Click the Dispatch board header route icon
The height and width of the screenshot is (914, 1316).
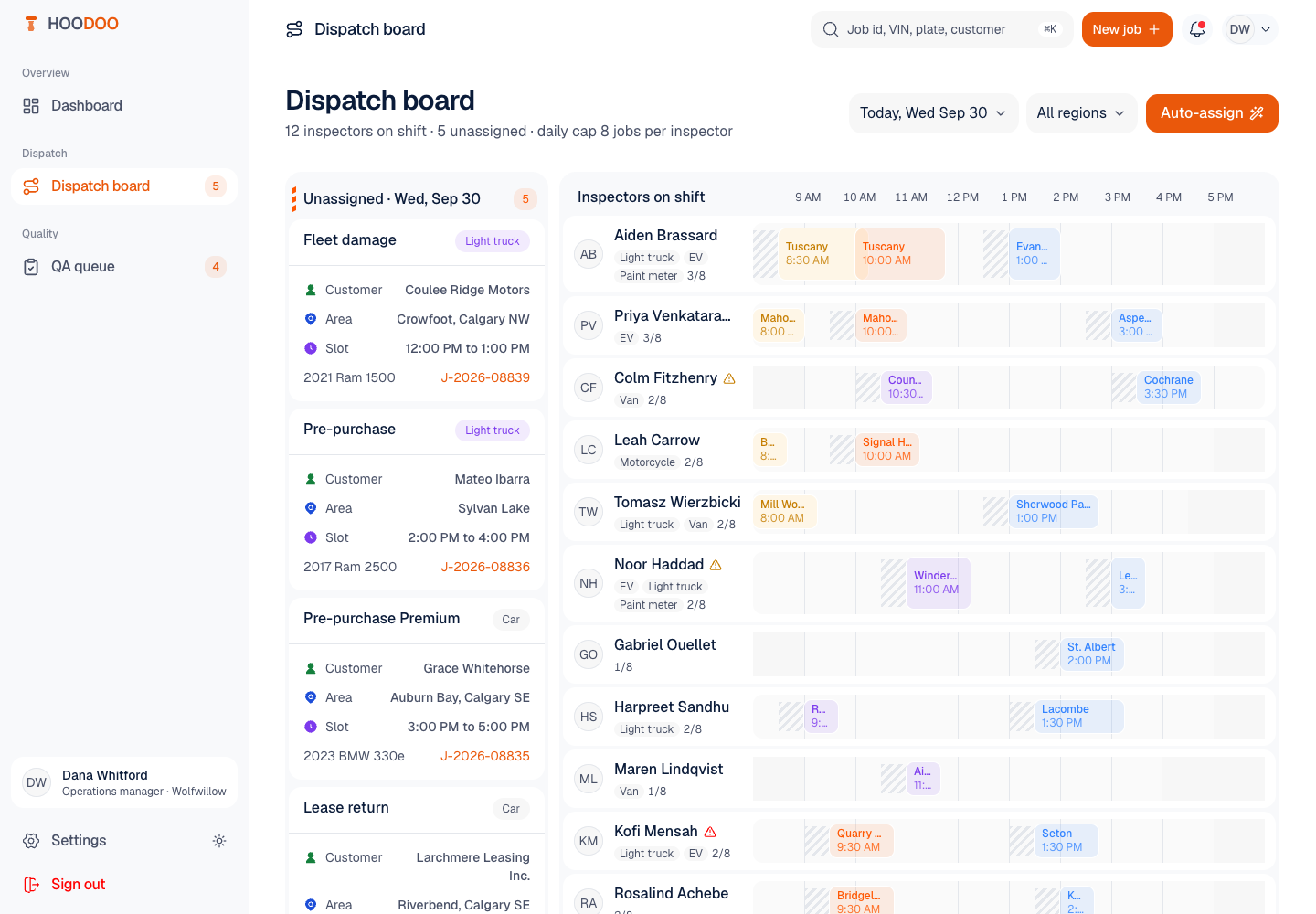click(x=294, y=29)
